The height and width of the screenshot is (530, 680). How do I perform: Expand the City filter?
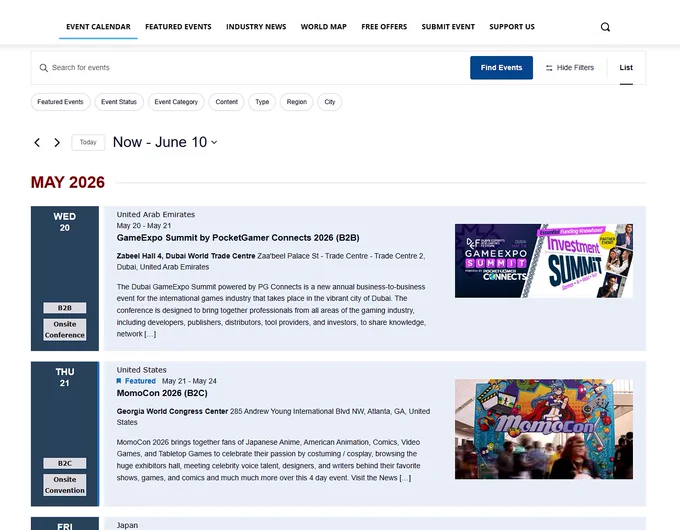[330, 102]
